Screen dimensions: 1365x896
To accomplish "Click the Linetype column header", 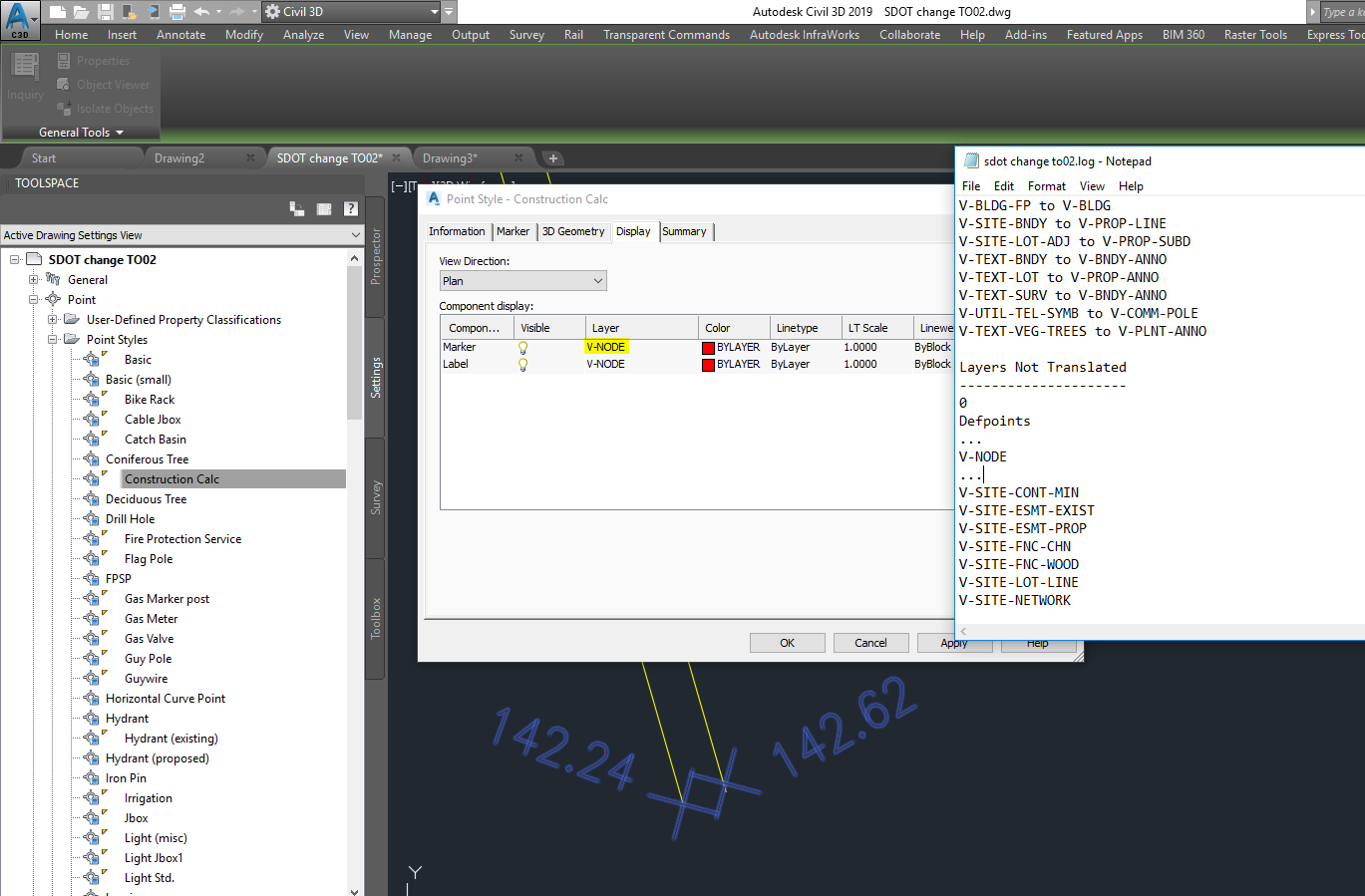I will coord(805,328).
